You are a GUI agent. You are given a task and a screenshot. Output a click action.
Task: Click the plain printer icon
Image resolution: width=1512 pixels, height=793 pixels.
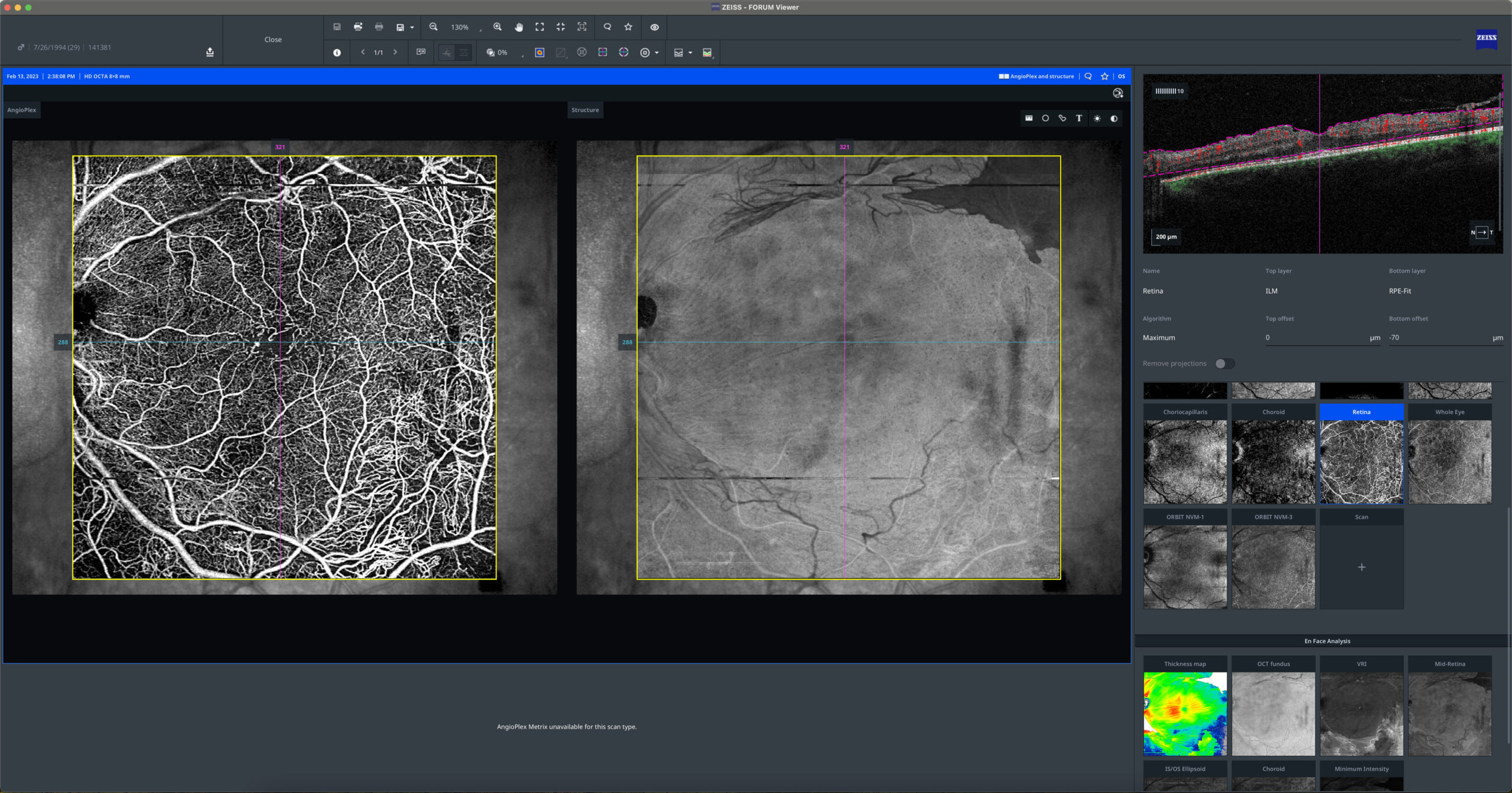coord(379,27)
